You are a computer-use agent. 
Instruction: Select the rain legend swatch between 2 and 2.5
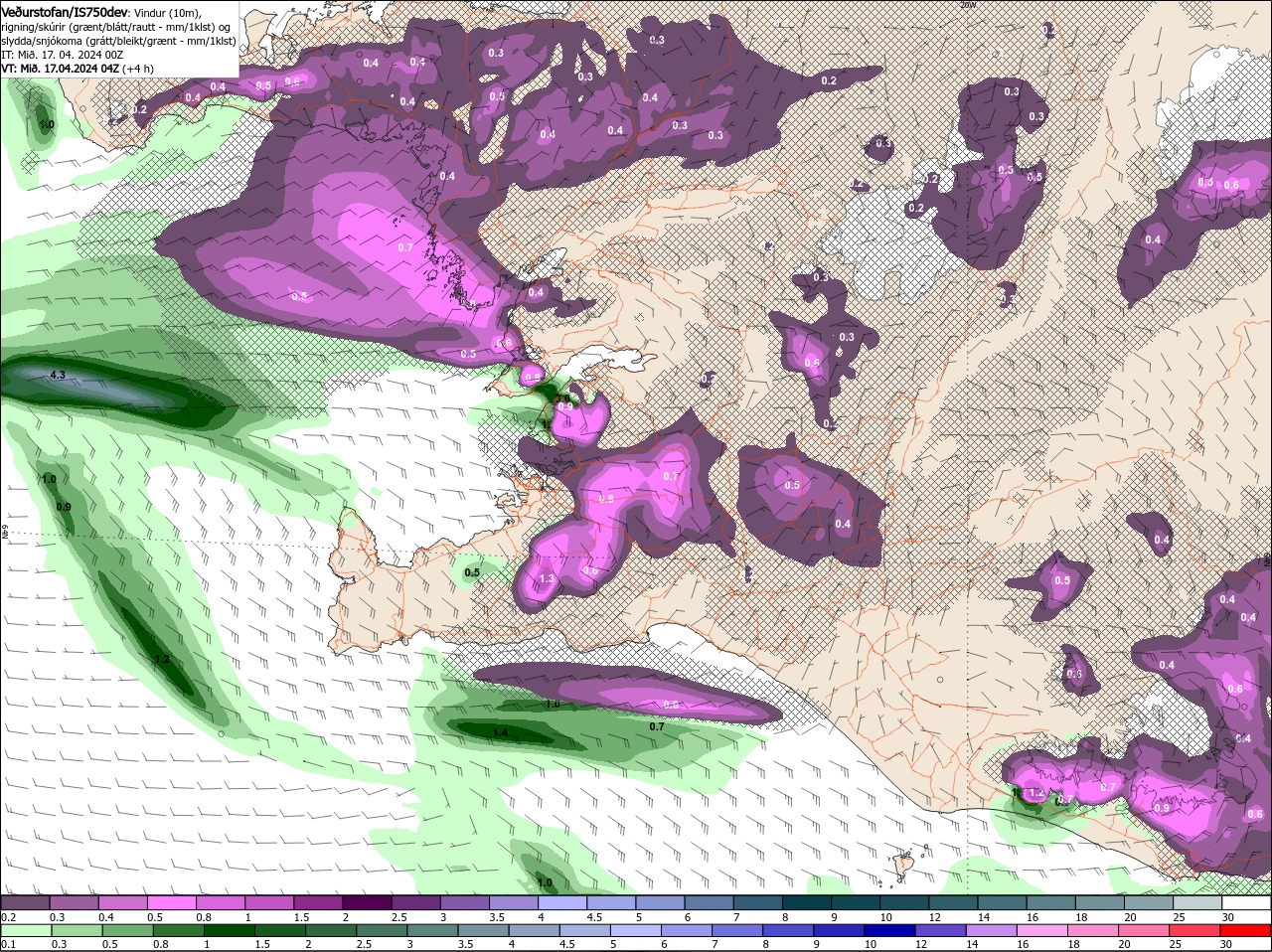[x=333, y=931]
